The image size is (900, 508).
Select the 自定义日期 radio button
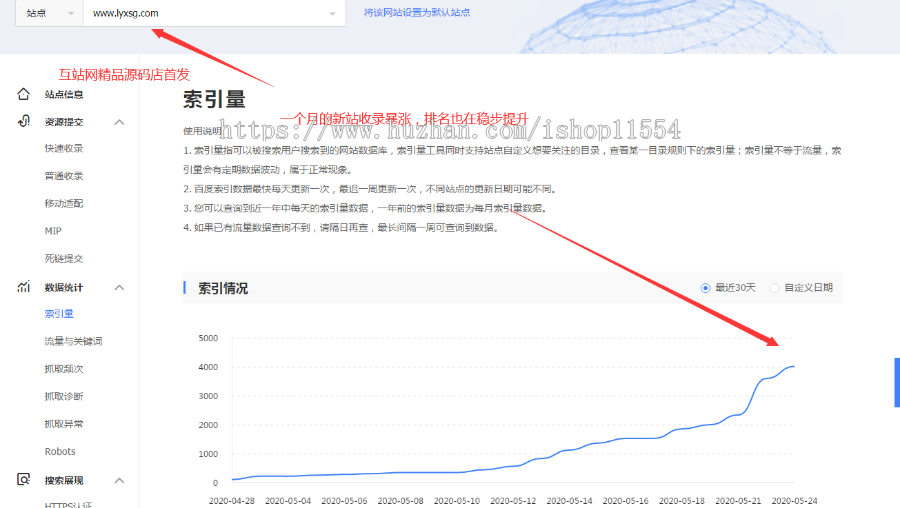tap(775, 288)
